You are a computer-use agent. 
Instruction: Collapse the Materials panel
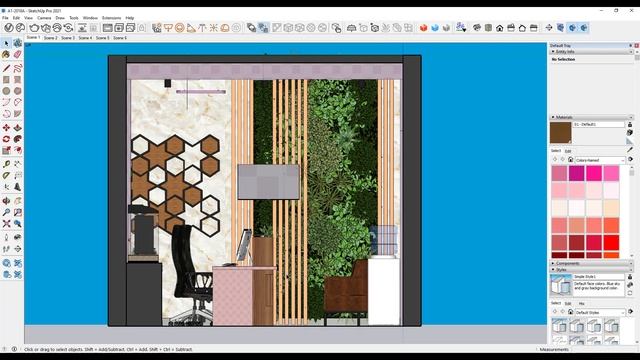tap(591, 117)
